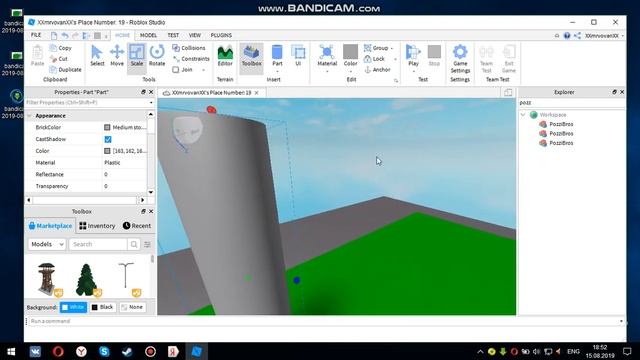Open Game Settings
The image size is (640, 360).
coord(460,59)
